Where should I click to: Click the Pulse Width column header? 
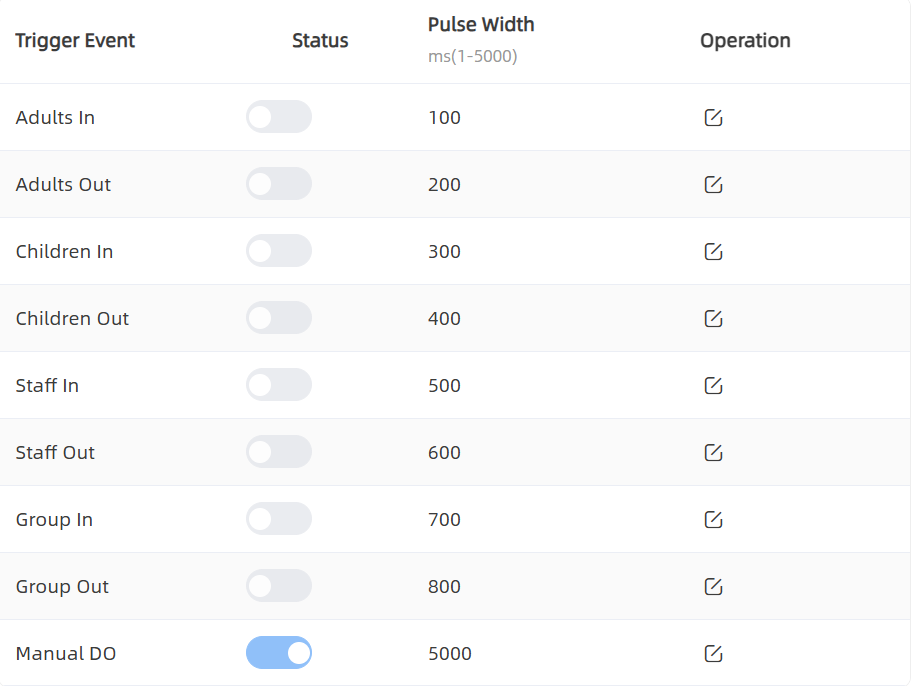[481, 25]
